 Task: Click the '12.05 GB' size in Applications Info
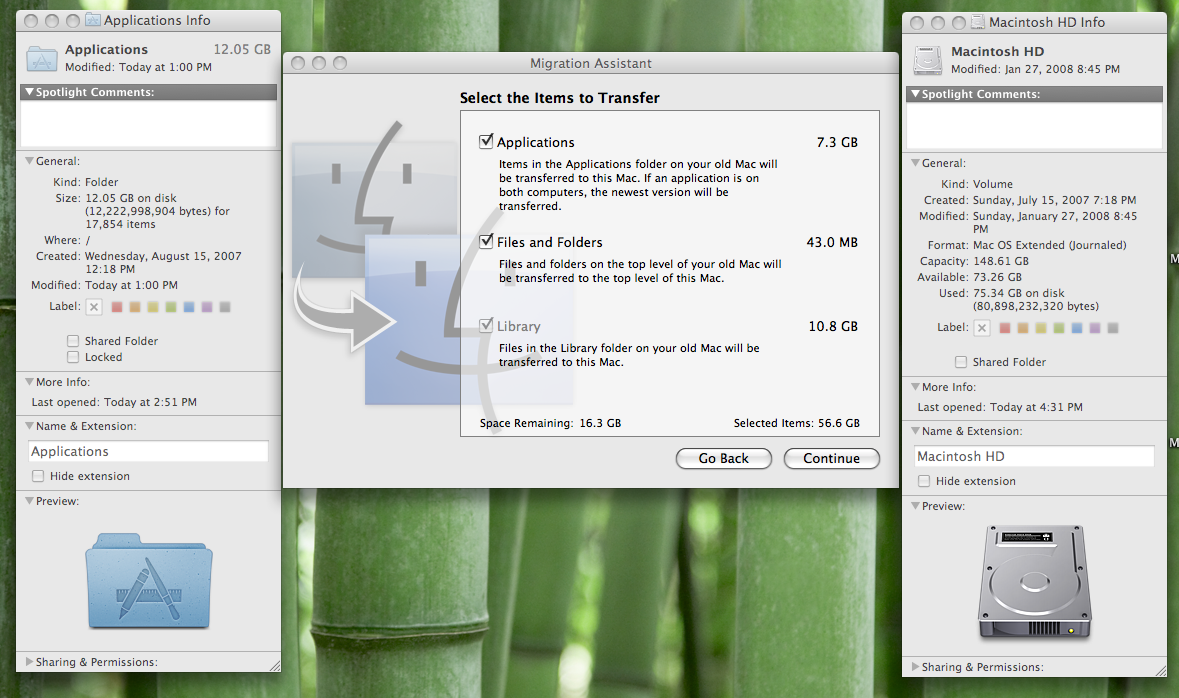tap(242, 49)
